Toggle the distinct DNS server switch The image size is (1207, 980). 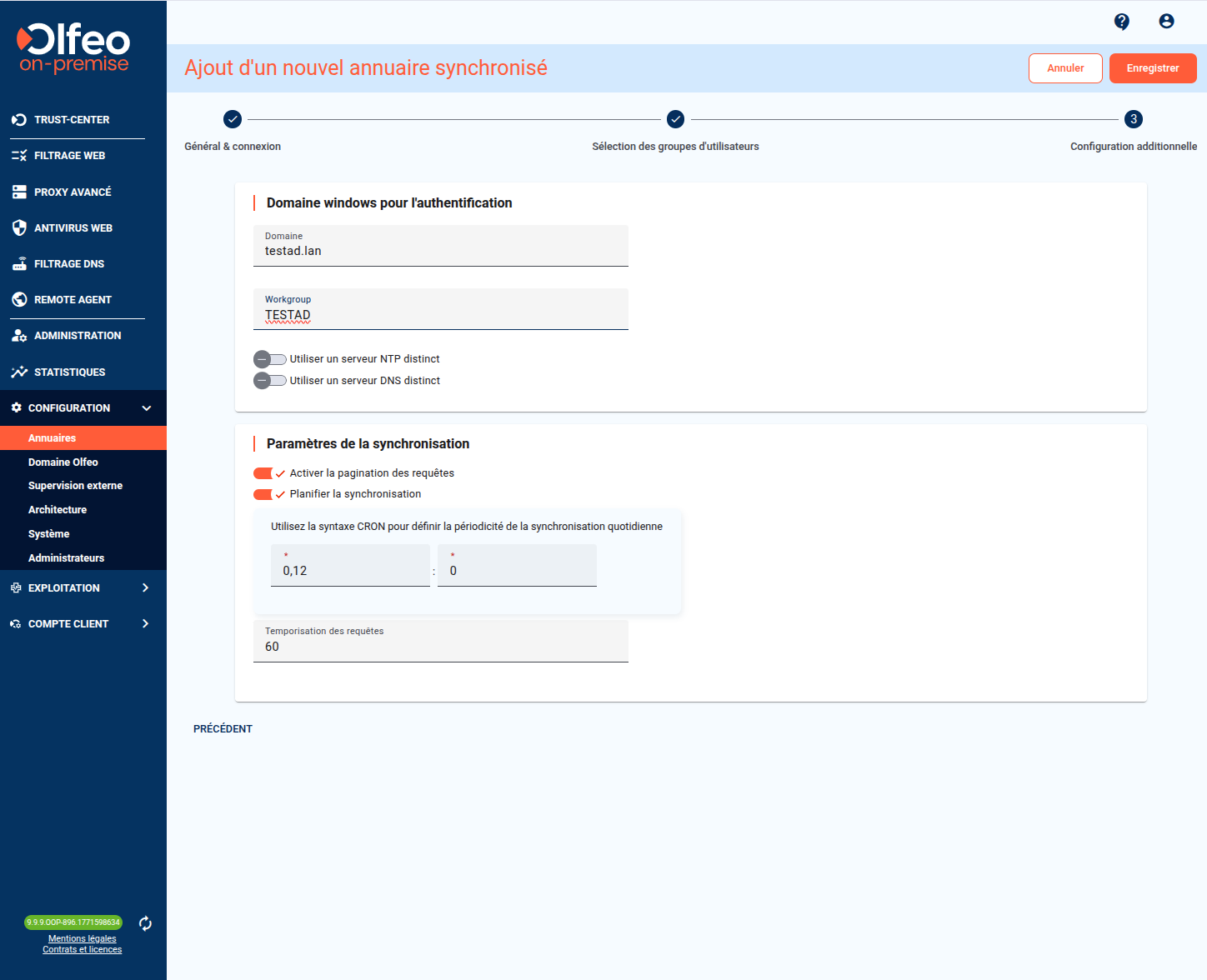269,381
